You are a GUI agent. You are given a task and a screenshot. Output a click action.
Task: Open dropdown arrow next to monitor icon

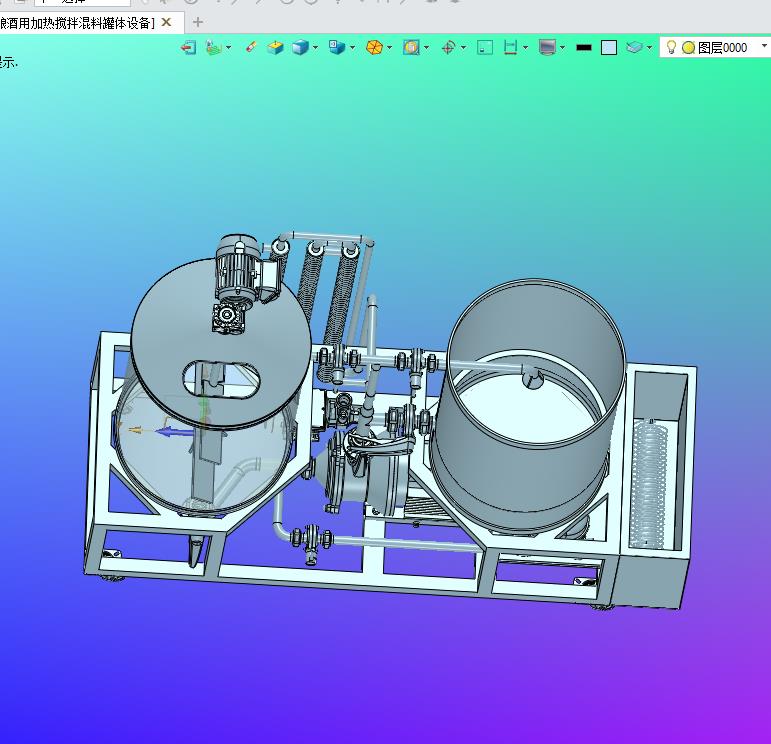(563, 48)
